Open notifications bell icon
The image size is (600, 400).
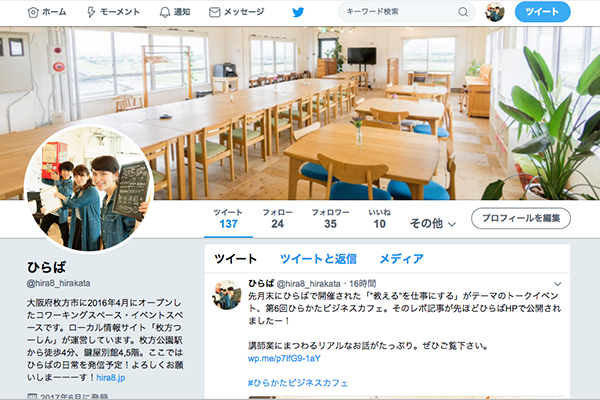pos(165,12)
